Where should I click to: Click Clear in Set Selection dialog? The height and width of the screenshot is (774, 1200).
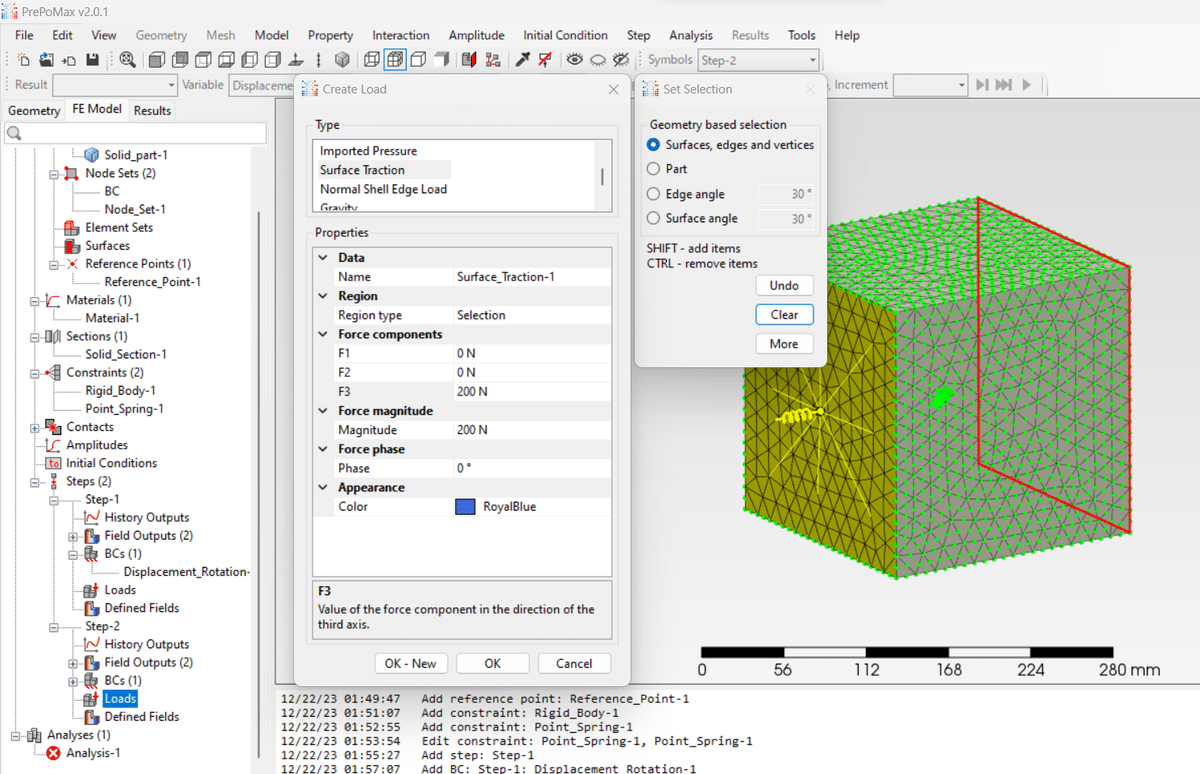pos(784,314)
